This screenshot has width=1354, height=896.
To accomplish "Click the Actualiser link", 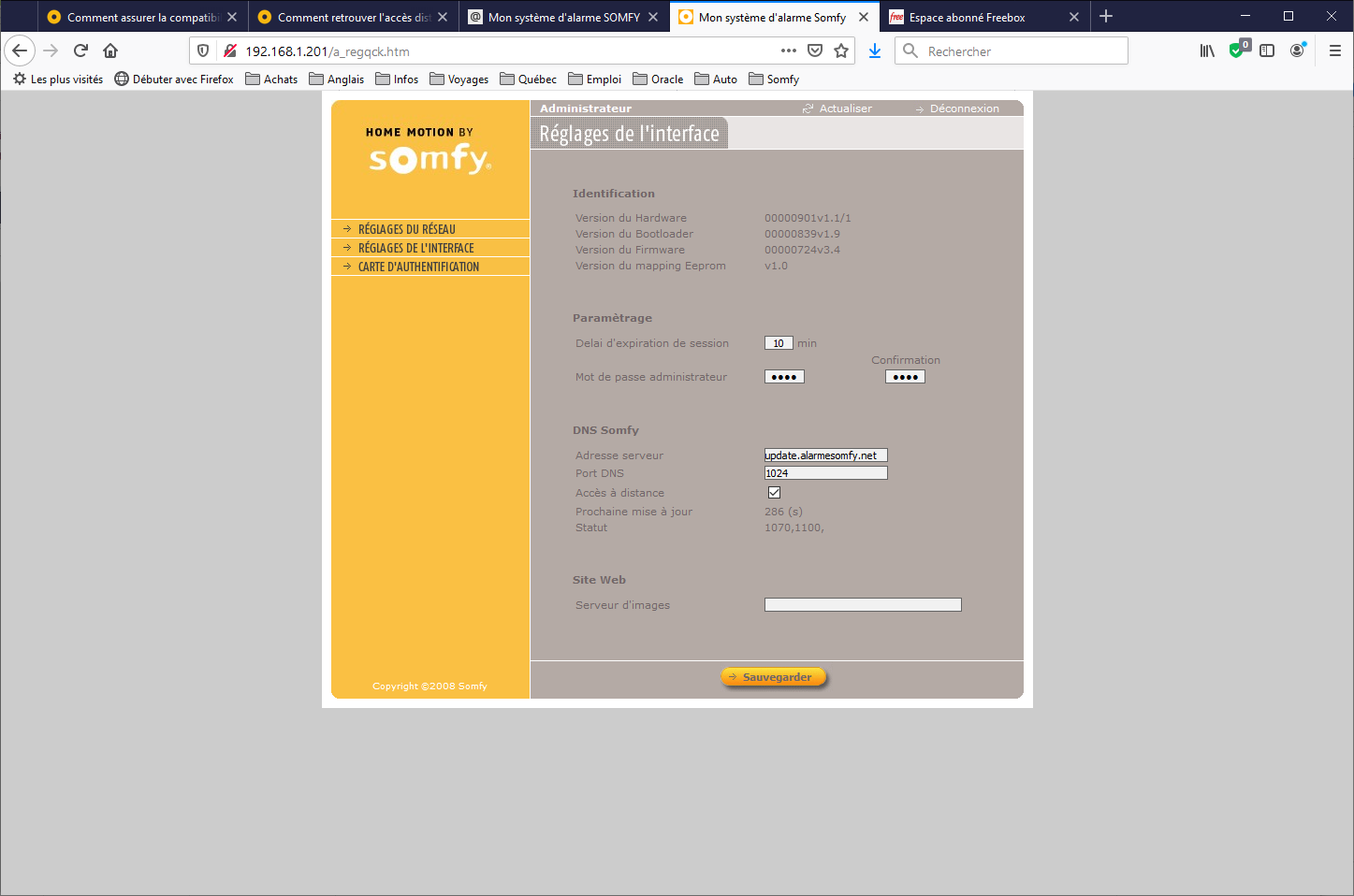I will coord(845,108).
